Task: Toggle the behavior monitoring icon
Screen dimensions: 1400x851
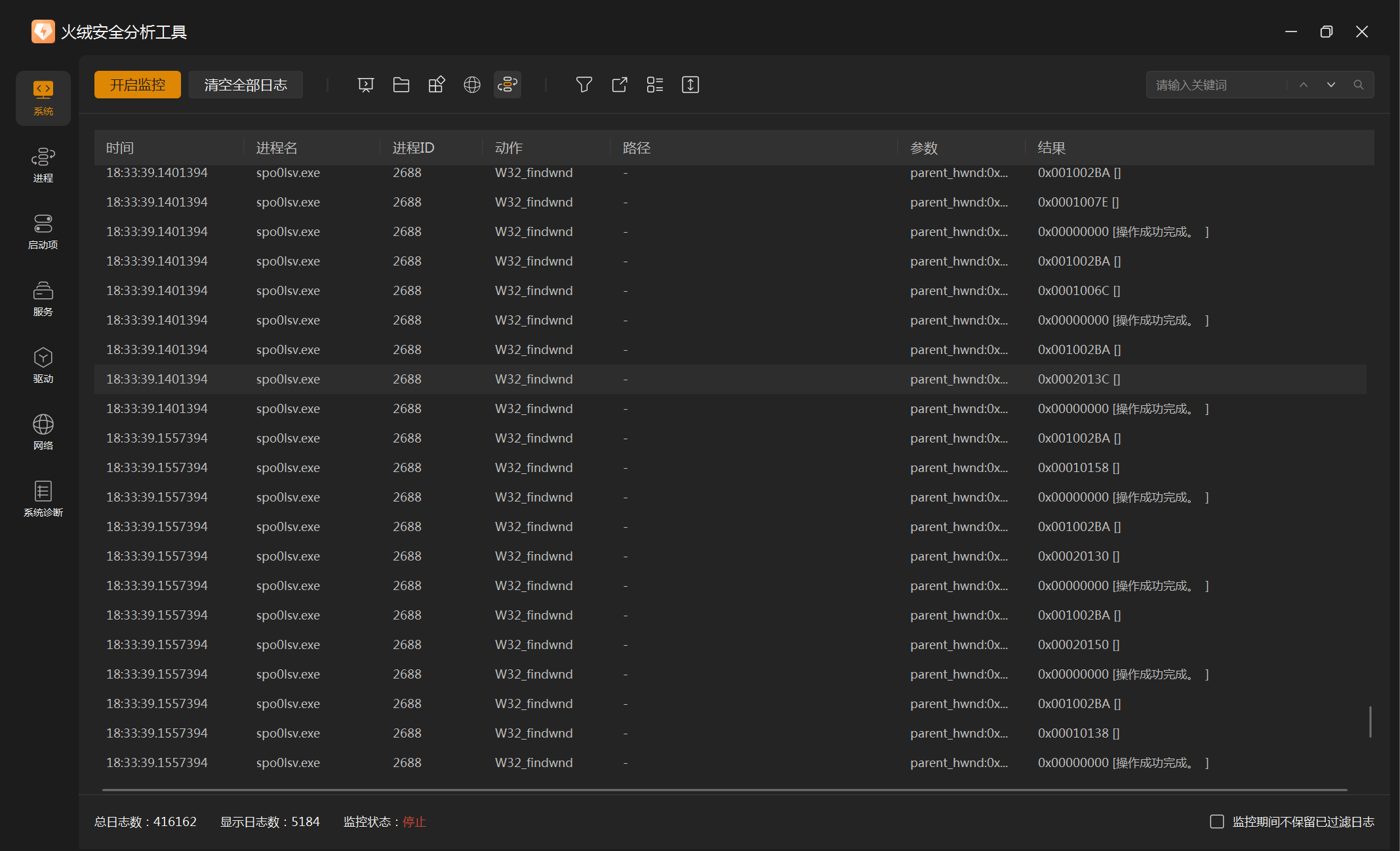Action: coord(507,85)
